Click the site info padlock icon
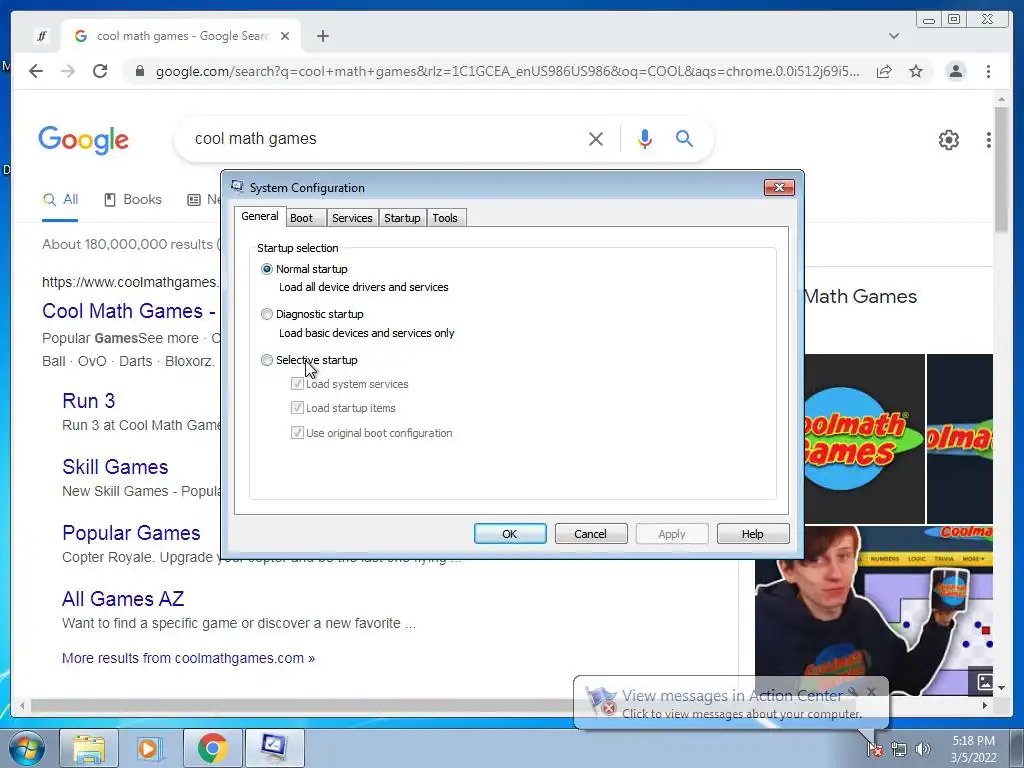Screen dimensions: 1024x768 (139, 71)
